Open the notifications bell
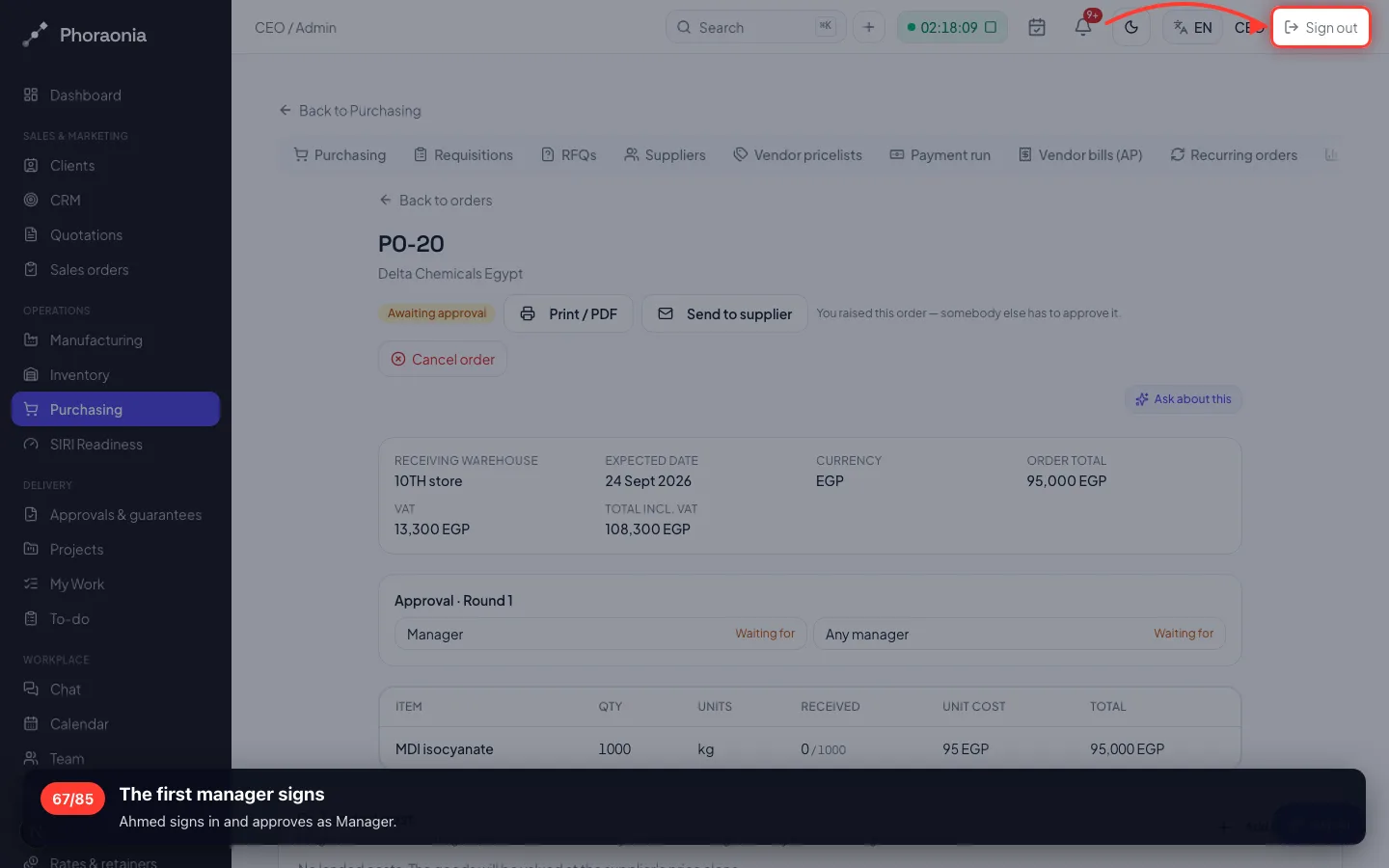 [x=1083, y=27]
